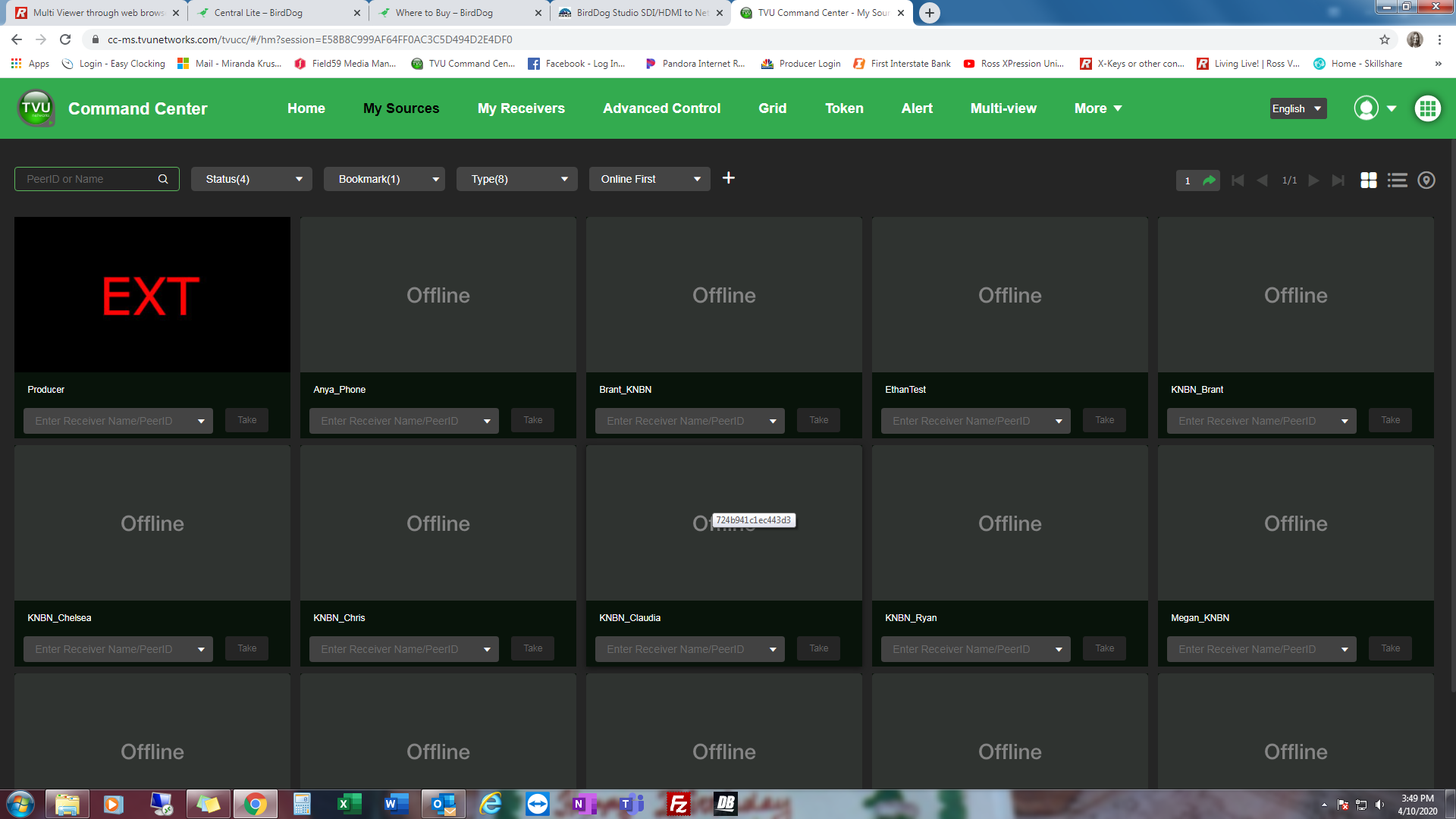Click the TVU logo

click(36, 108)
